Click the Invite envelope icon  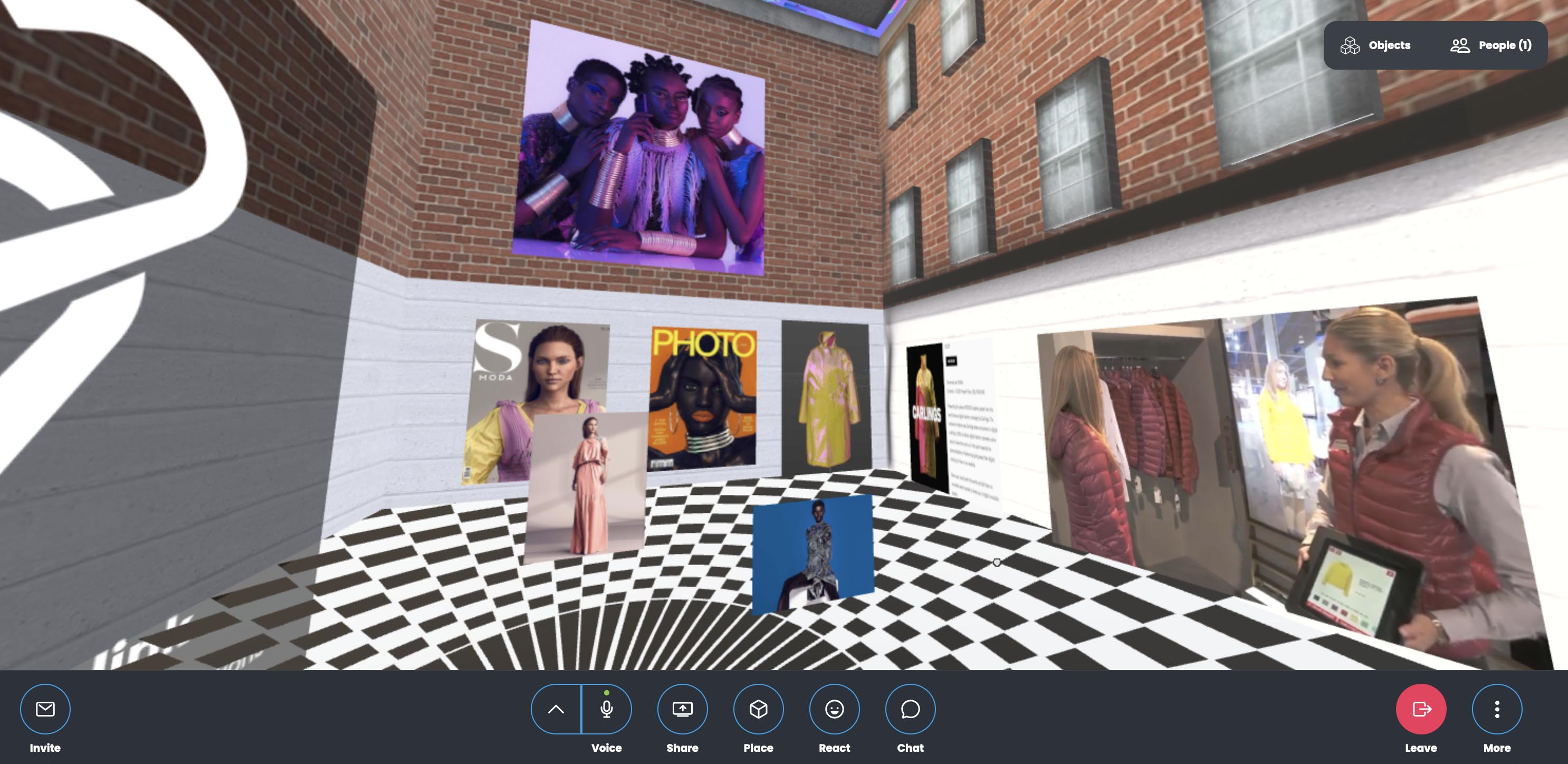[45, 709]
